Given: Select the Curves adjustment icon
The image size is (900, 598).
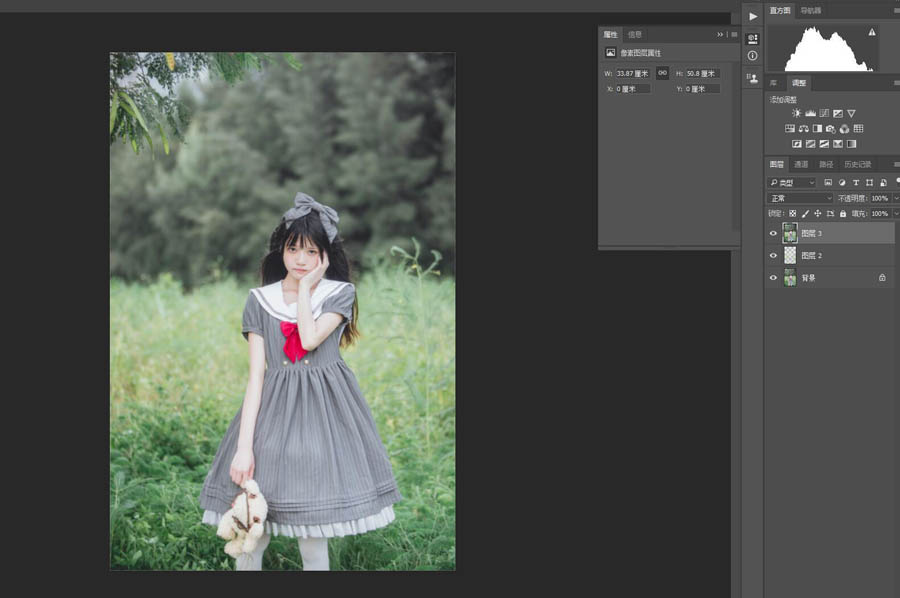Looking at the screenshot, I should pos(825,113).
